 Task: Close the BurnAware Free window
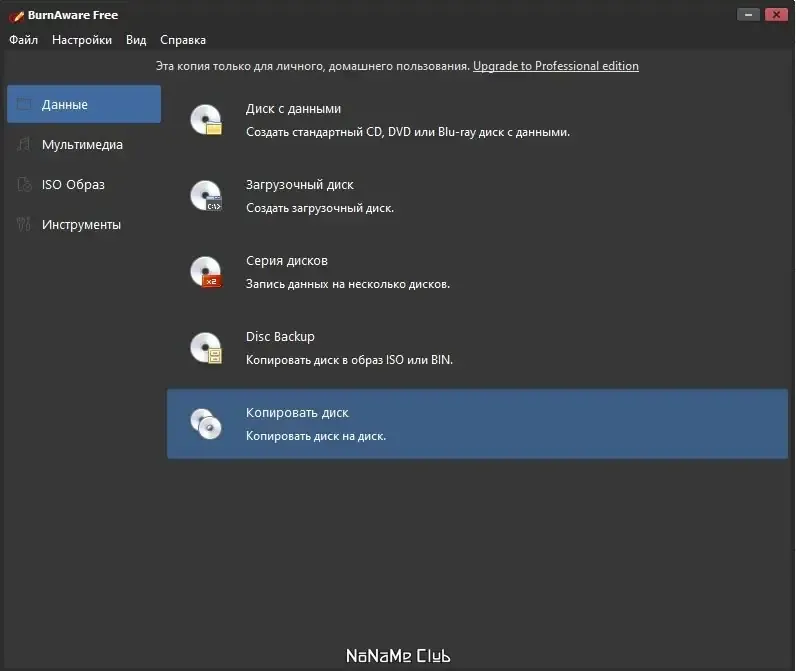(x=776, y=15)
